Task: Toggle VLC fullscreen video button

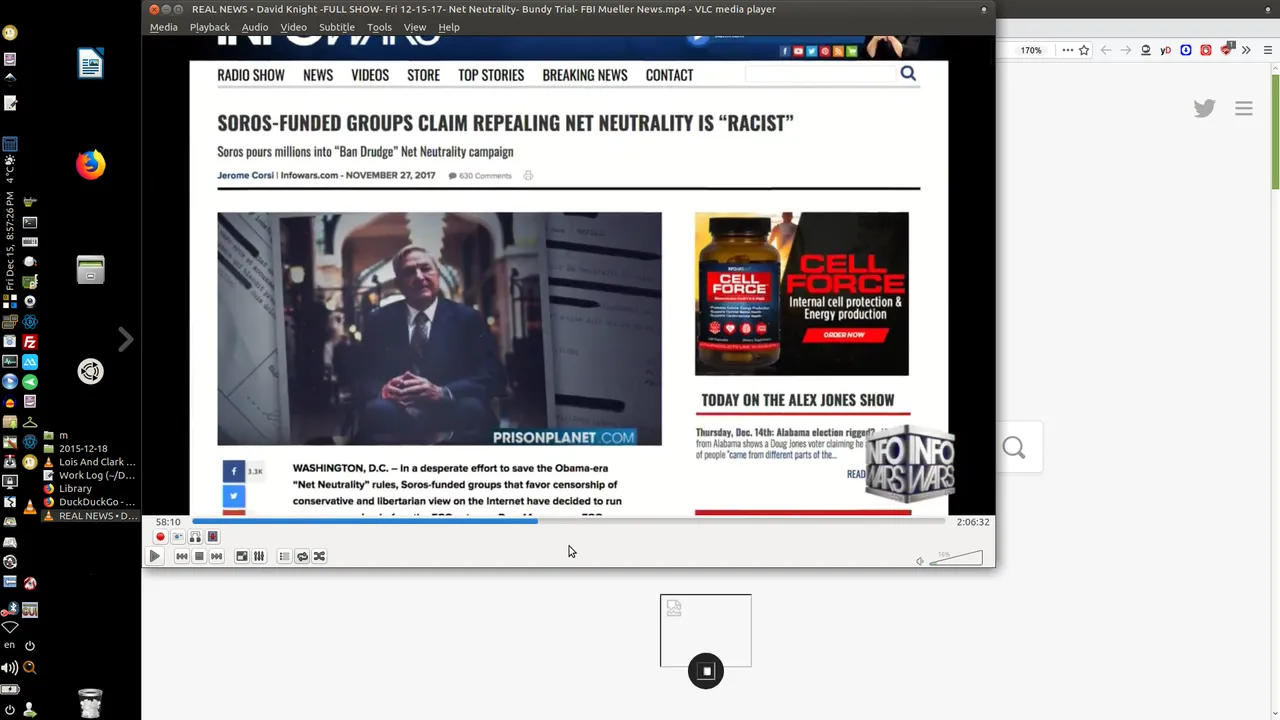Action: 241,556
